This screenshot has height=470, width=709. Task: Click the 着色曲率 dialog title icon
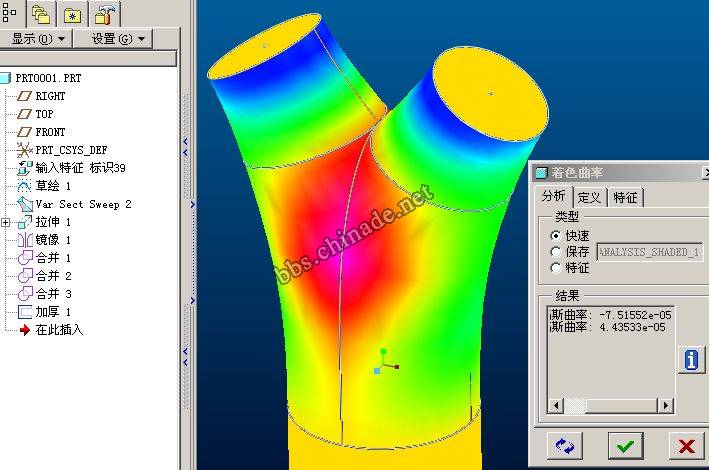click(541, 172)
